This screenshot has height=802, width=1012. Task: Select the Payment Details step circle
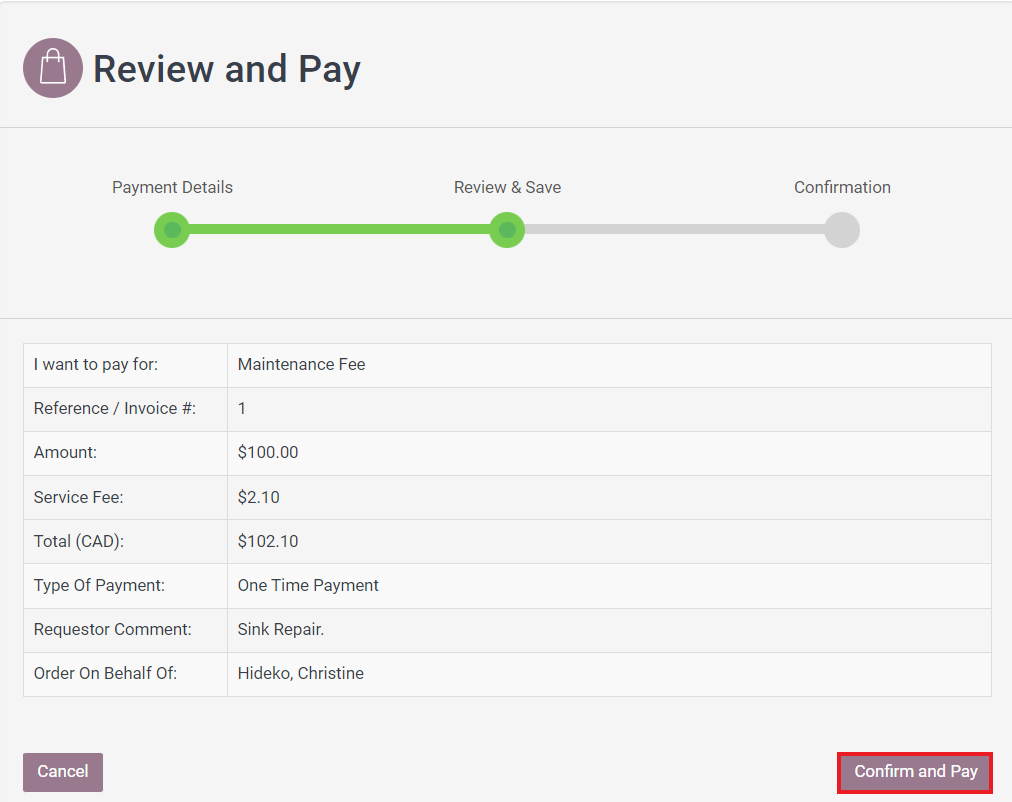[172, 230]
